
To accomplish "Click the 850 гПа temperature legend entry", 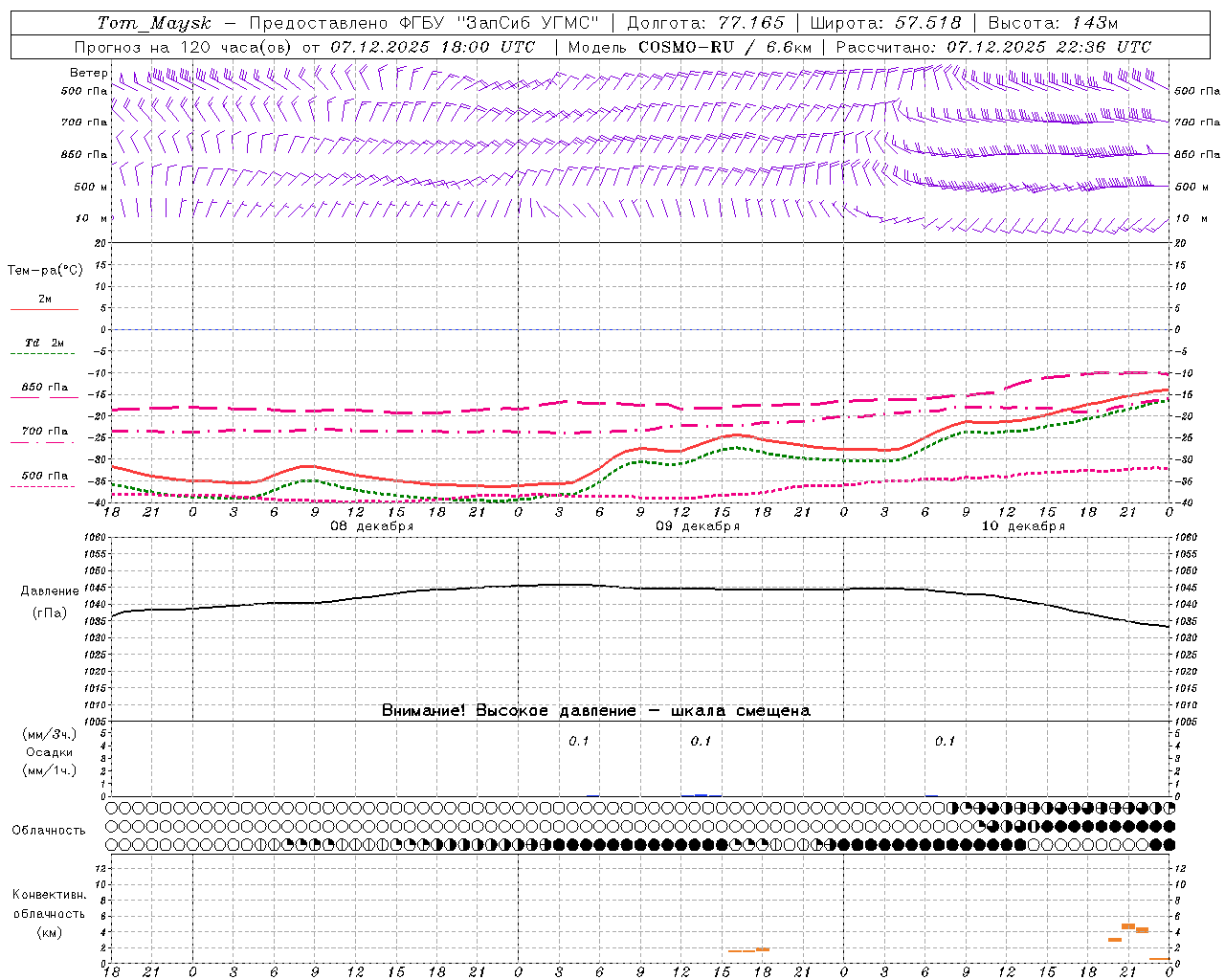I will [45, 388].
